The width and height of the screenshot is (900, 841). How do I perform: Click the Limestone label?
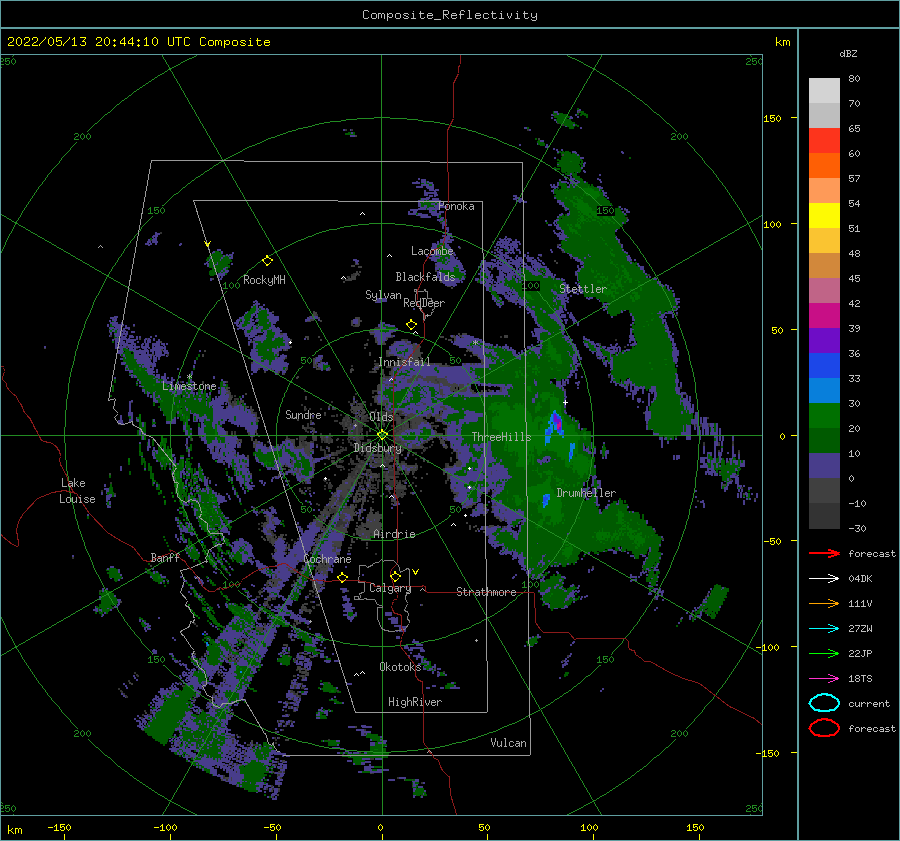[189, 386]
